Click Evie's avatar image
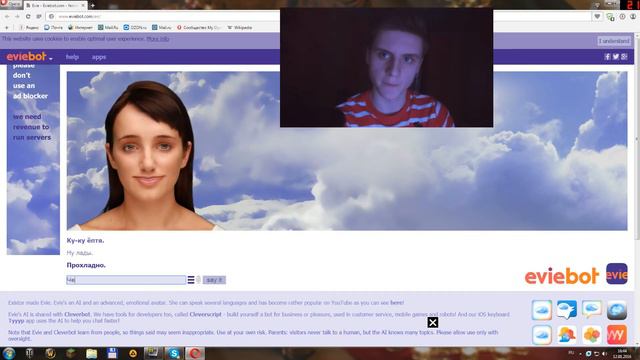 pyautogui.click(x=148, y=155)
